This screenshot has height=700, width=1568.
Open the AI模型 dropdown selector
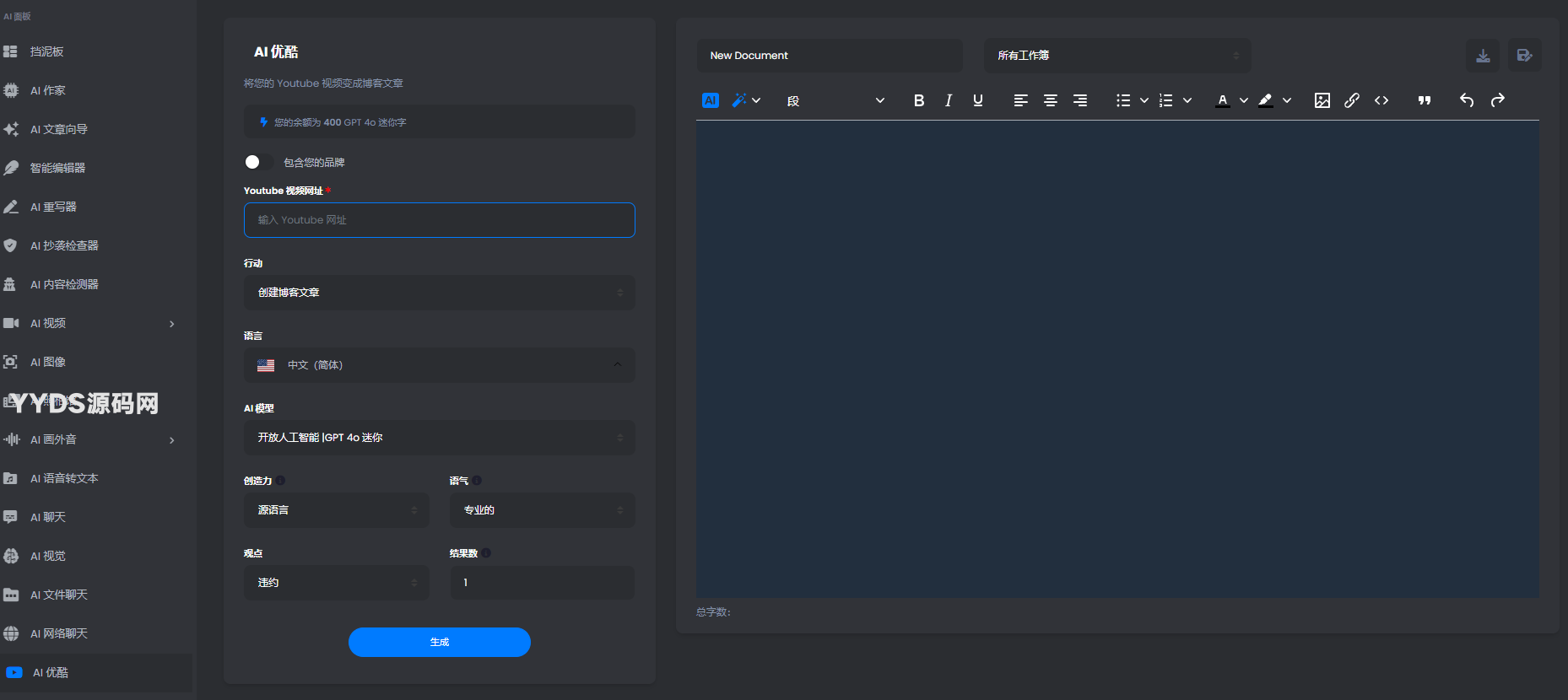(x=439, y=438)
